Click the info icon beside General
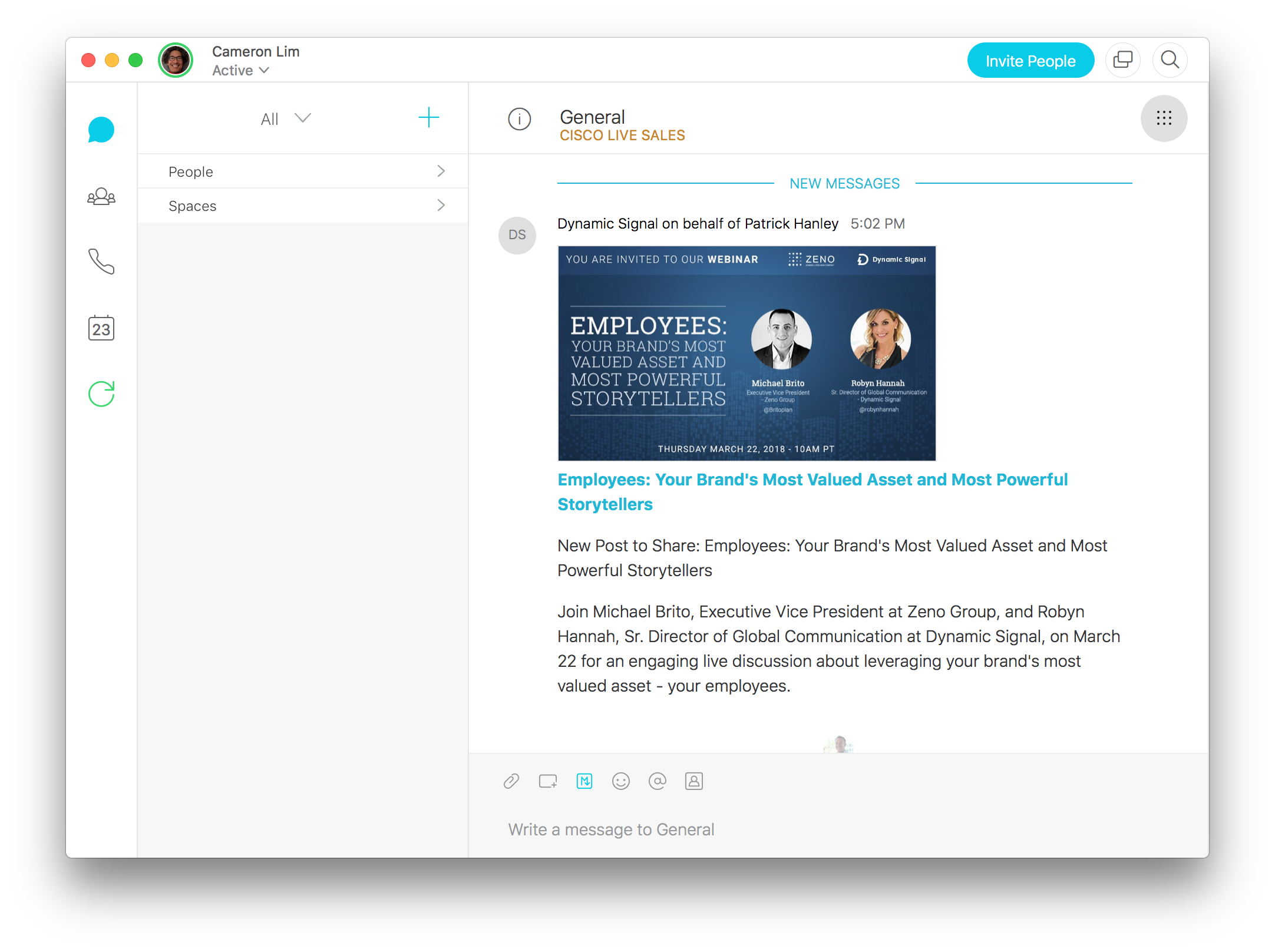The image size is (1275, 952). [519, 119]
